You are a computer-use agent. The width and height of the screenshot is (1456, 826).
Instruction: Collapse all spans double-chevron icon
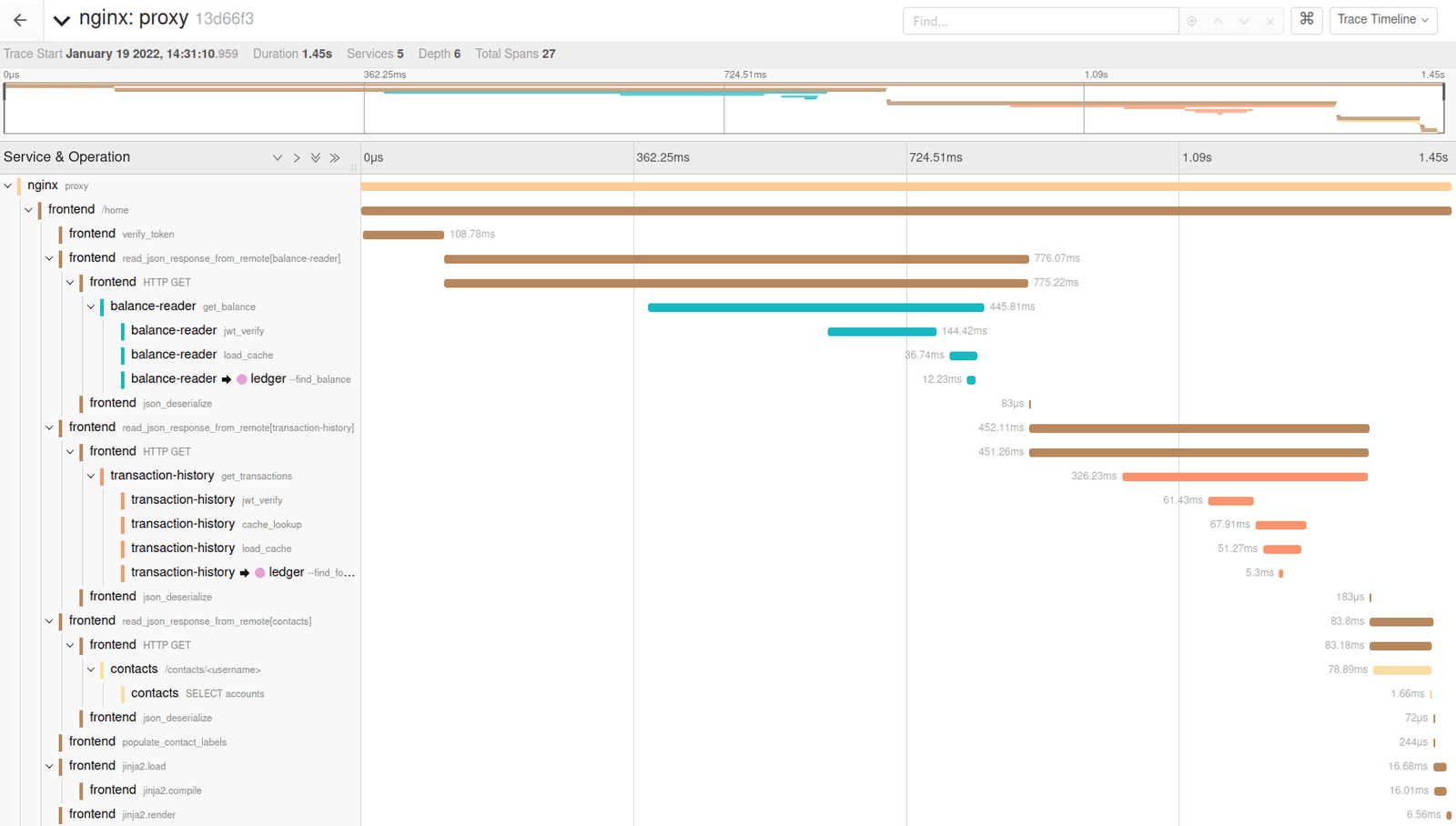[x=335, y=157]
